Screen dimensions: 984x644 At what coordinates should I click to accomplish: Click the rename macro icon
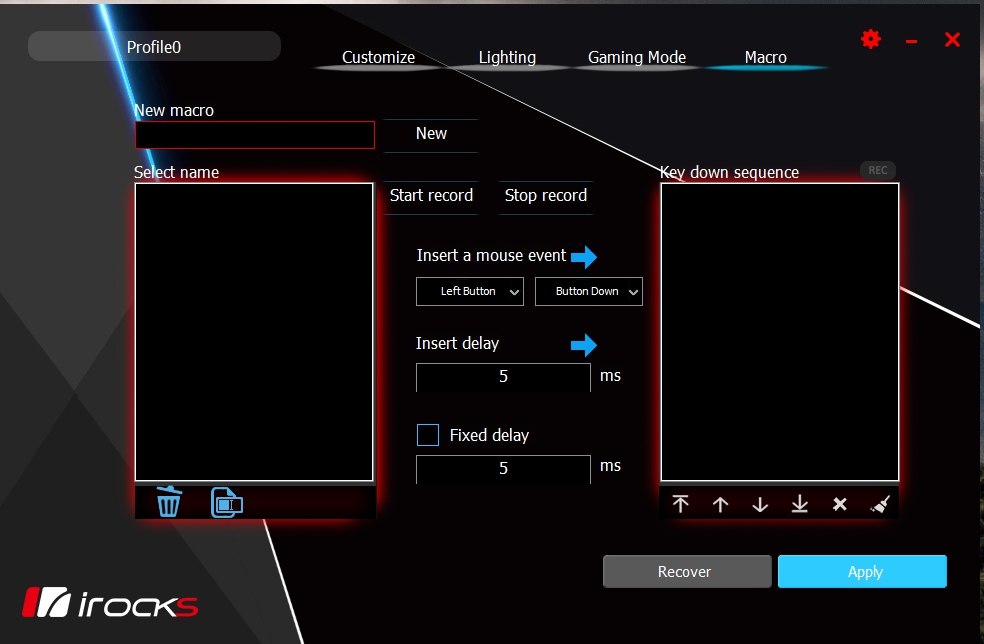click(227, 502)
